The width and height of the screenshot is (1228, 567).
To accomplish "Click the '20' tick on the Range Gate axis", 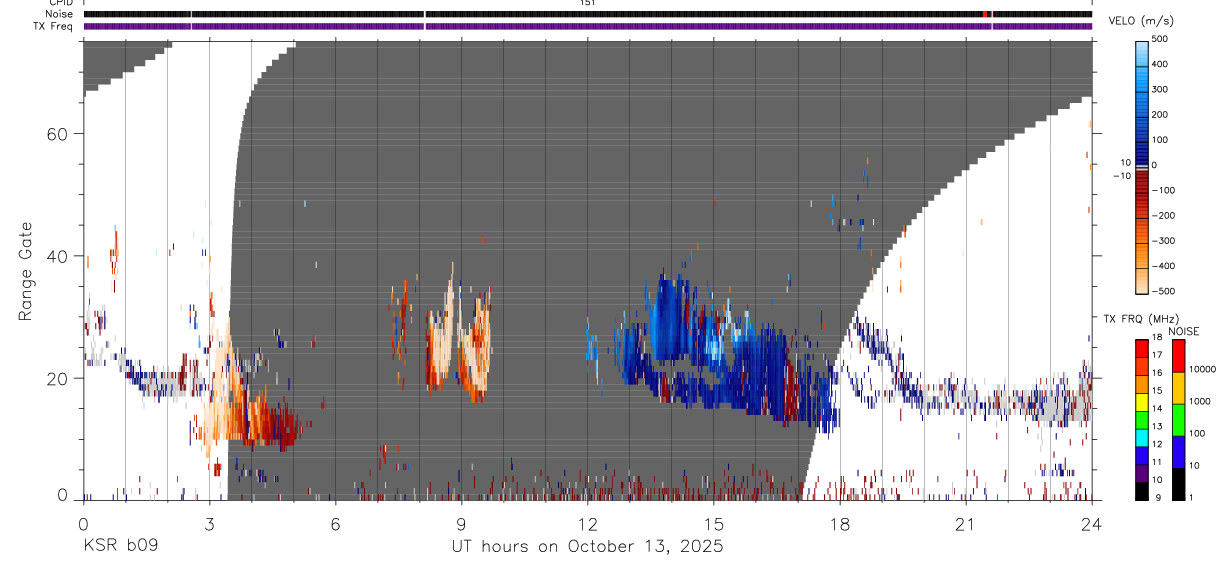I will 58,378.
